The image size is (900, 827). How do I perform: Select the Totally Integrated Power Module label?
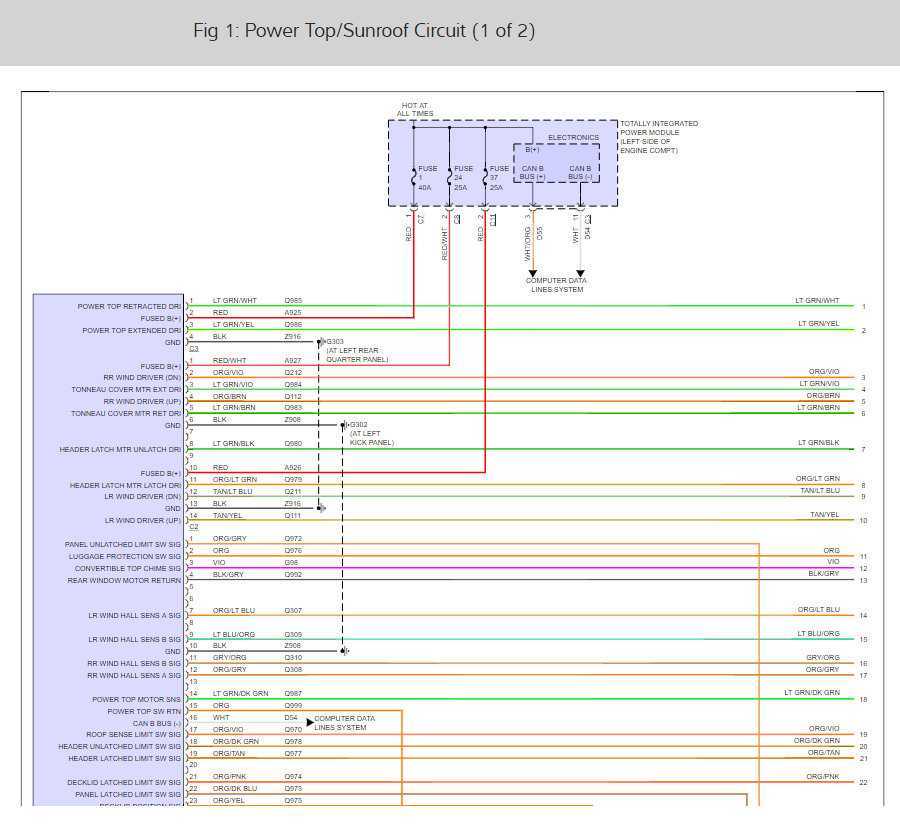[659, 137]
